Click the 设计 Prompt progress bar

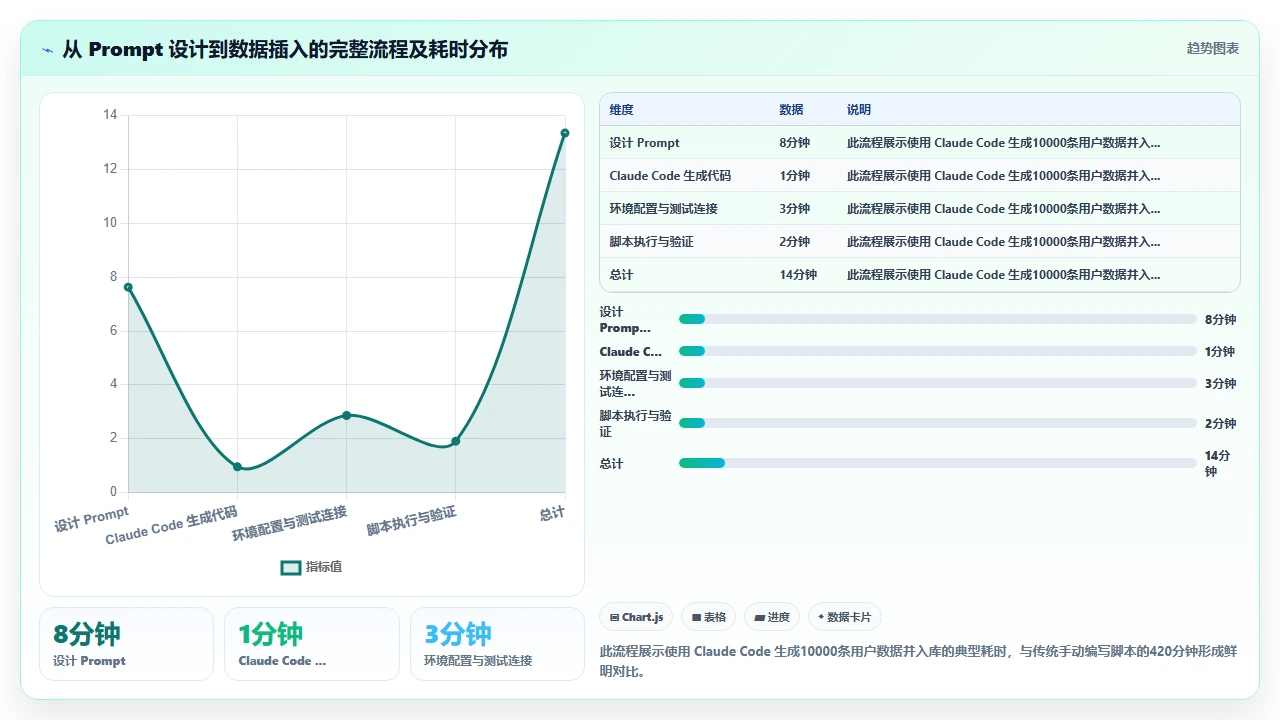[937, 319]
